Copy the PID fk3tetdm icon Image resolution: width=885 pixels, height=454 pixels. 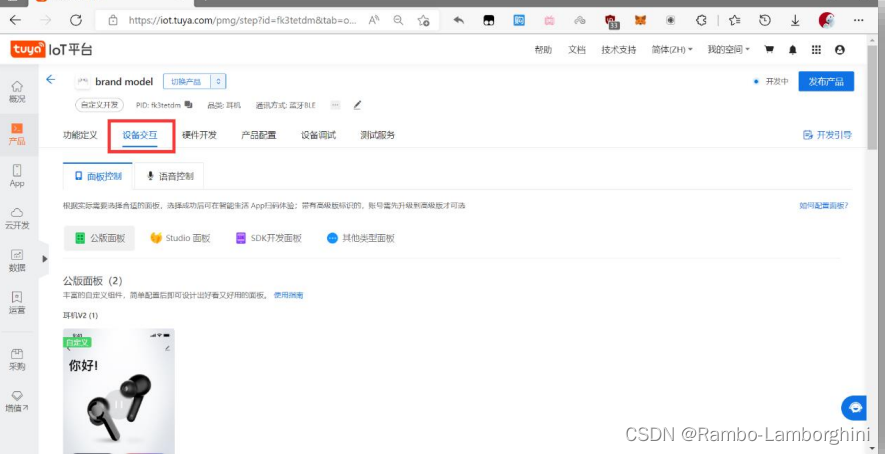(x=189, y=104)
